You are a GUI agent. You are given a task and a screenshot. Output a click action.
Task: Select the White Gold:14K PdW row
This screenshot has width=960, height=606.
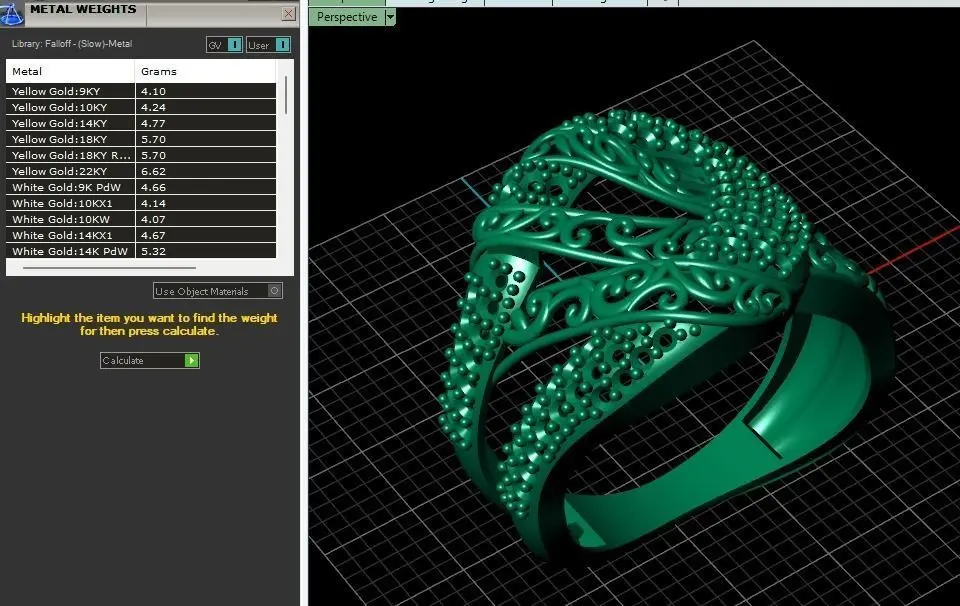click(141, 250)
